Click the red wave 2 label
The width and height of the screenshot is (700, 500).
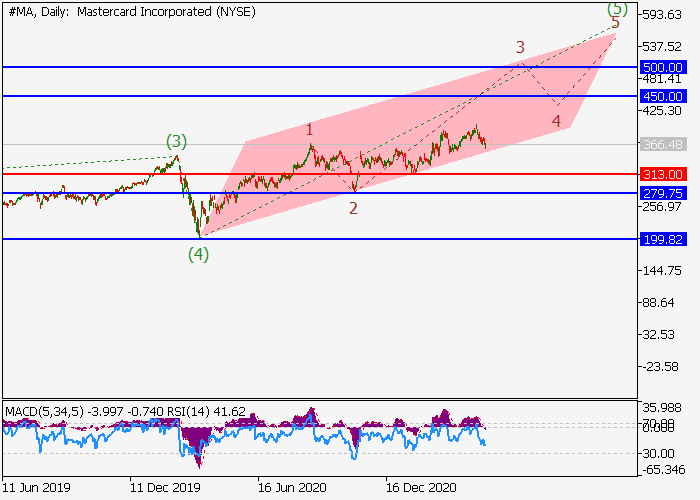(353, 208)
